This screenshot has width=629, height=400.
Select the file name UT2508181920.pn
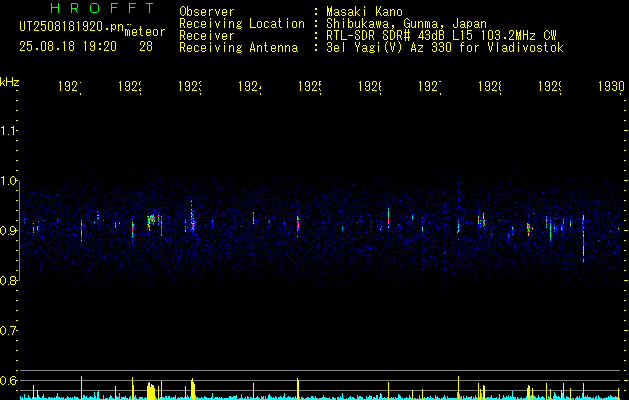click(x=72, y=27)
